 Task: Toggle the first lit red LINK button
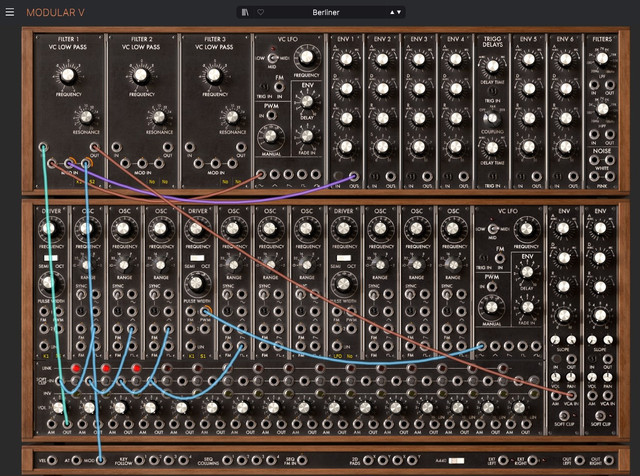point(76,368)
